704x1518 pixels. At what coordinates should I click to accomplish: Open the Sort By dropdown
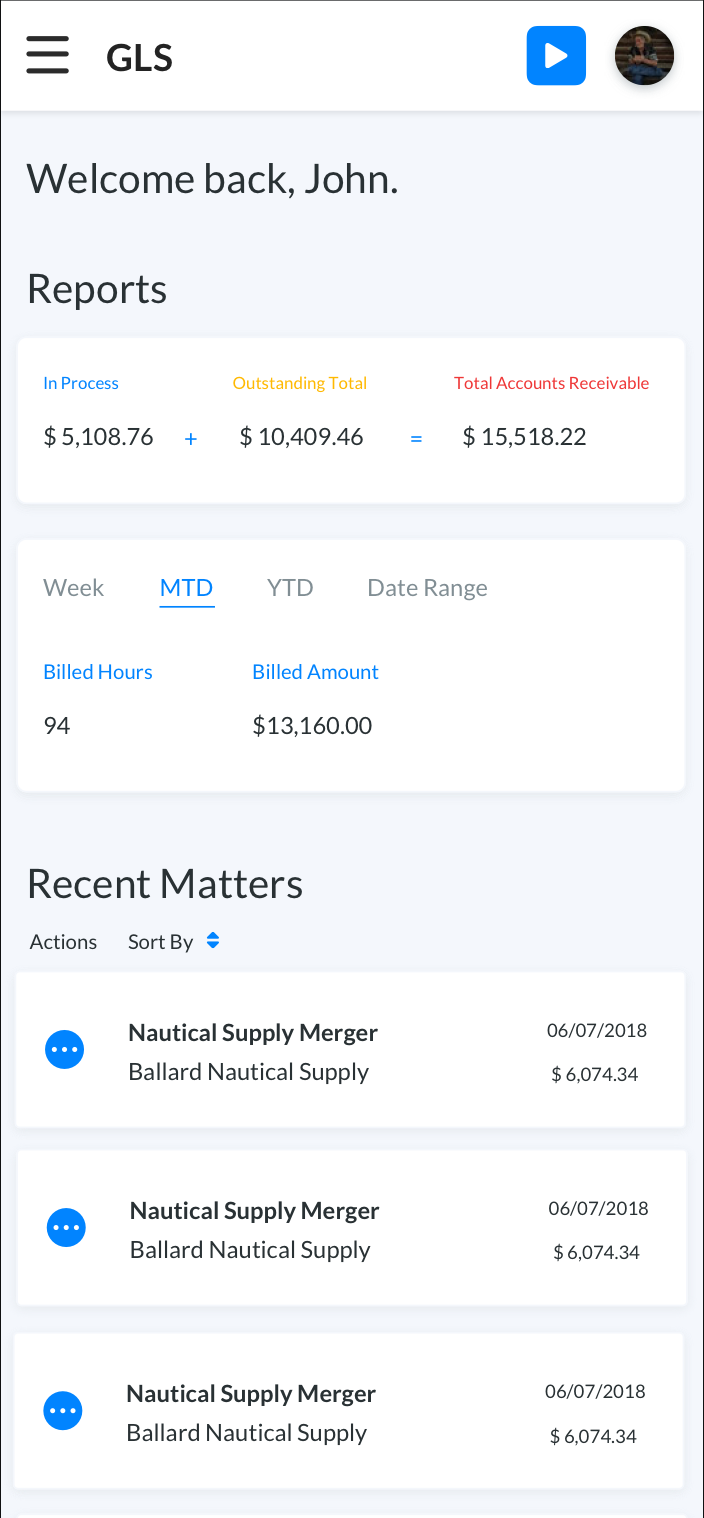pyautogui.click(x=161, y=942)
